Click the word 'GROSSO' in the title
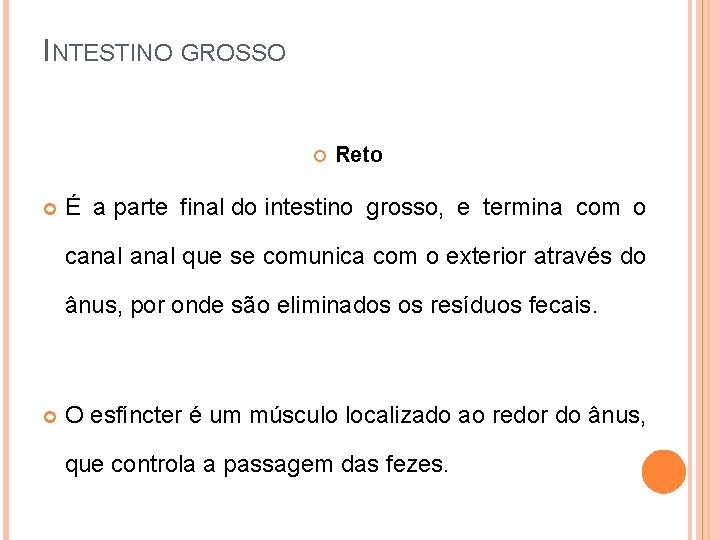 [233, 52]
